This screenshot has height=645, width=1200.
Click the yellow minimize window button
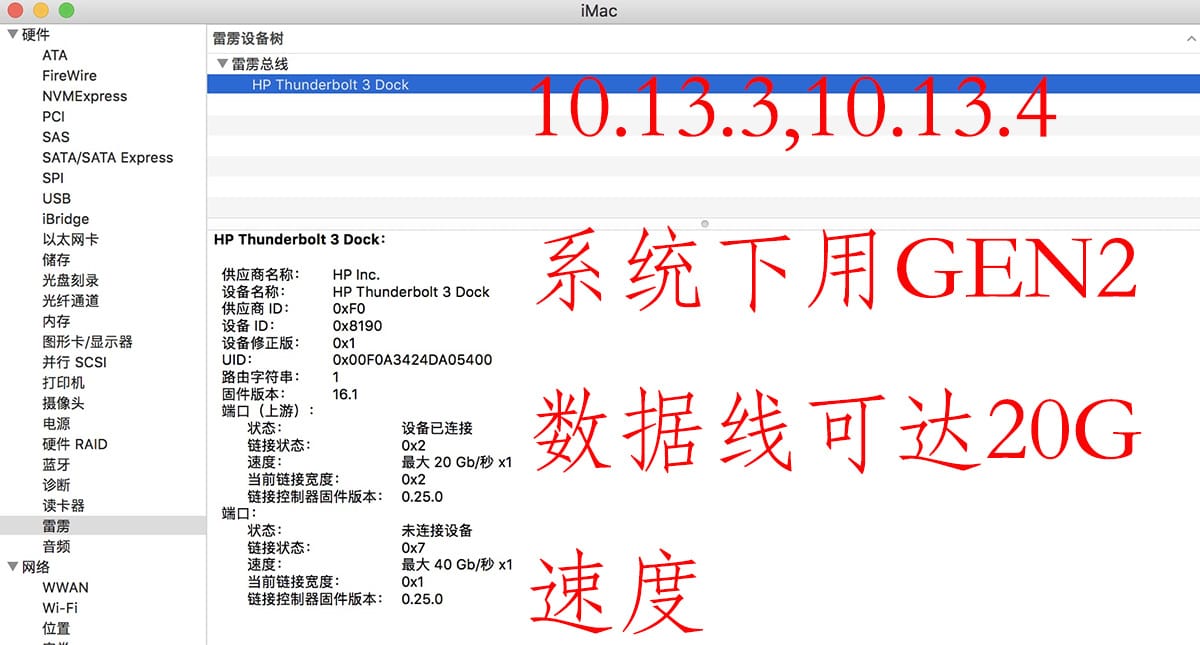click(x=41, y=11)
